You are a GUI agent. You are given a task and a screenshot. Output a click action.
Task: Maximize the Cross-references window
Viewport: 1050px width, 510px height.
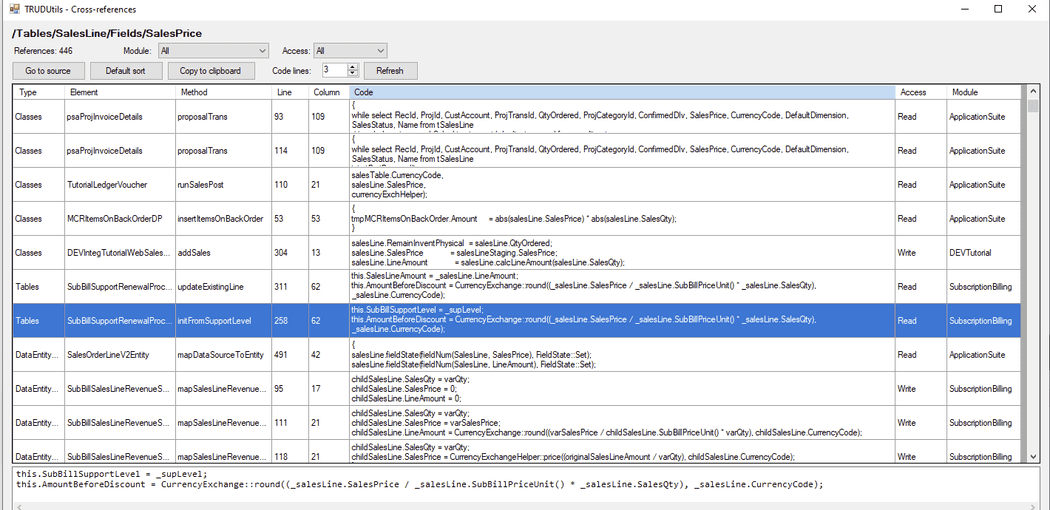pyautogui.click(x=998, y=9)
